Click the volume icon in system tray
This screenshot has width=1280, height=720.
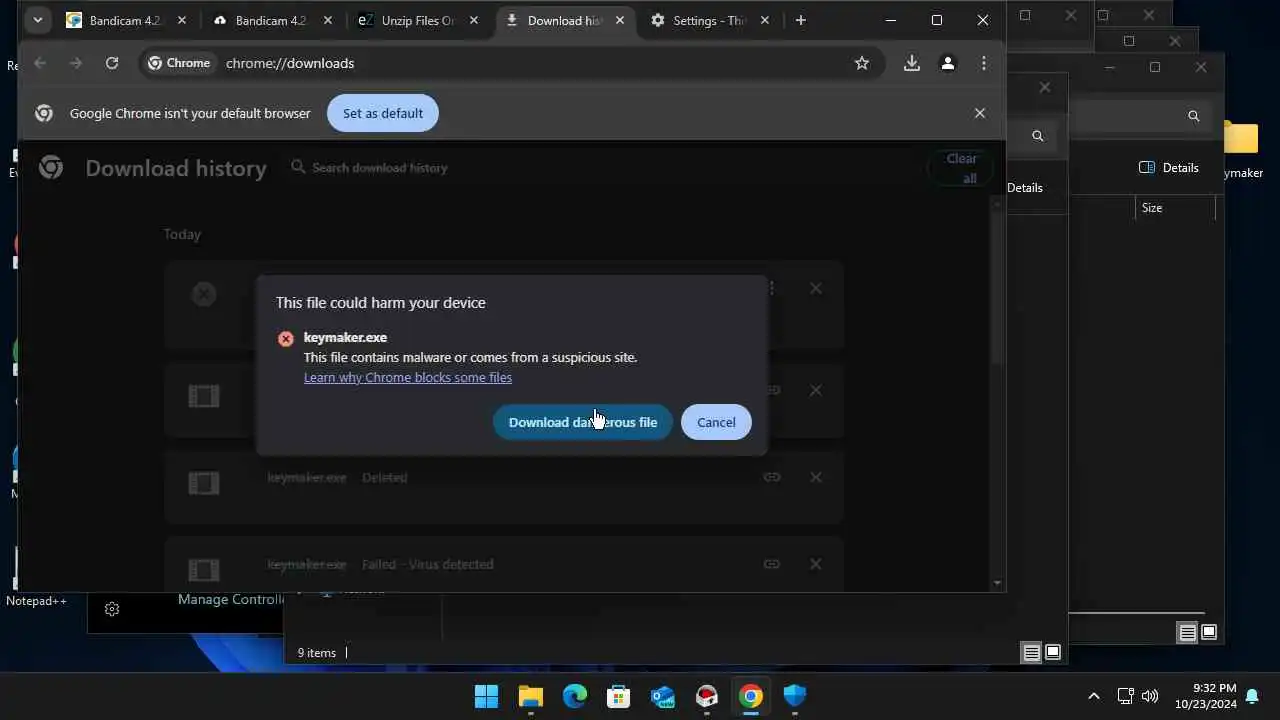point(1150,696)
